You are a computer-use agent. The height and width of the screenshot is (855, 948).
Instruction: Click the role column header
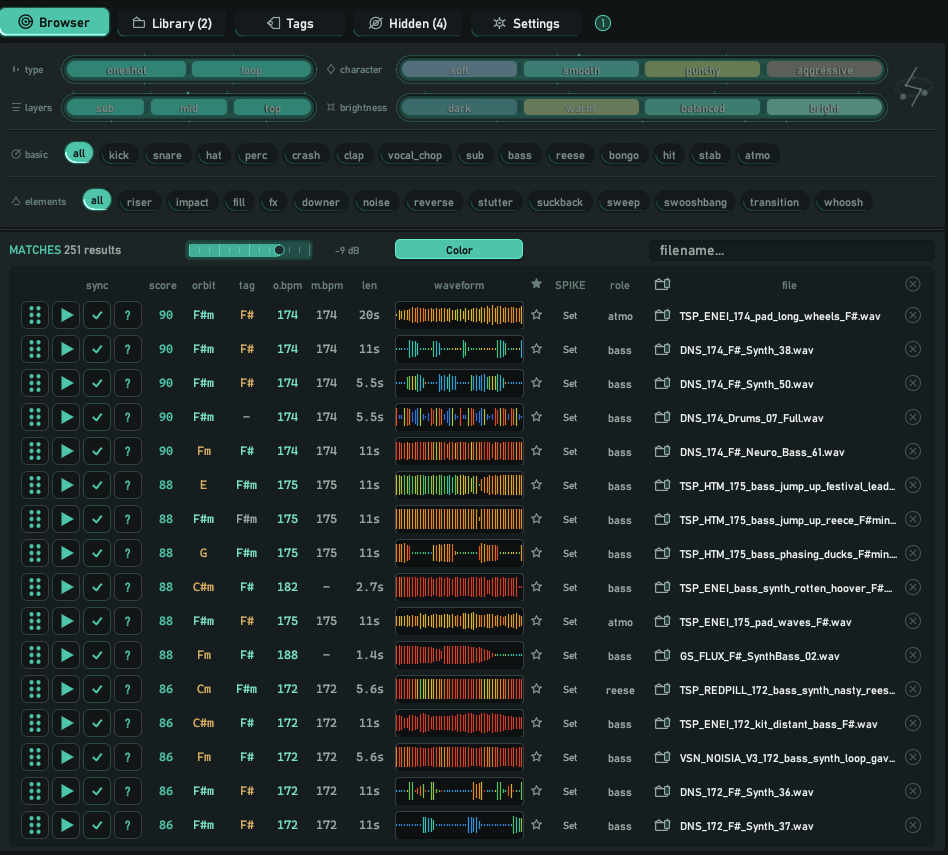(x=620, y=285)
